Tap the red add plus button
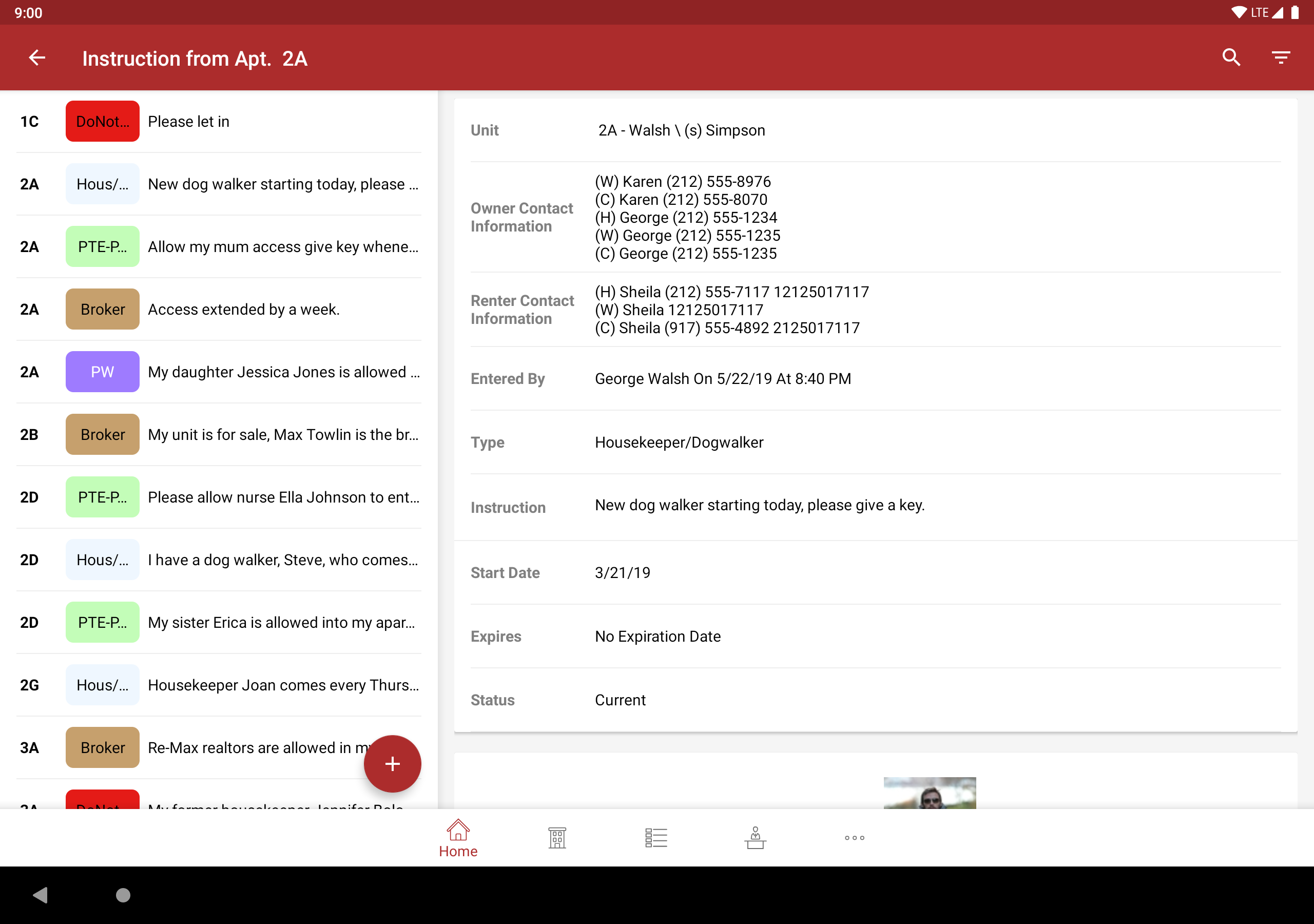Image resolution: width=1314 pixels, height=924 pixels. [392, 763]
